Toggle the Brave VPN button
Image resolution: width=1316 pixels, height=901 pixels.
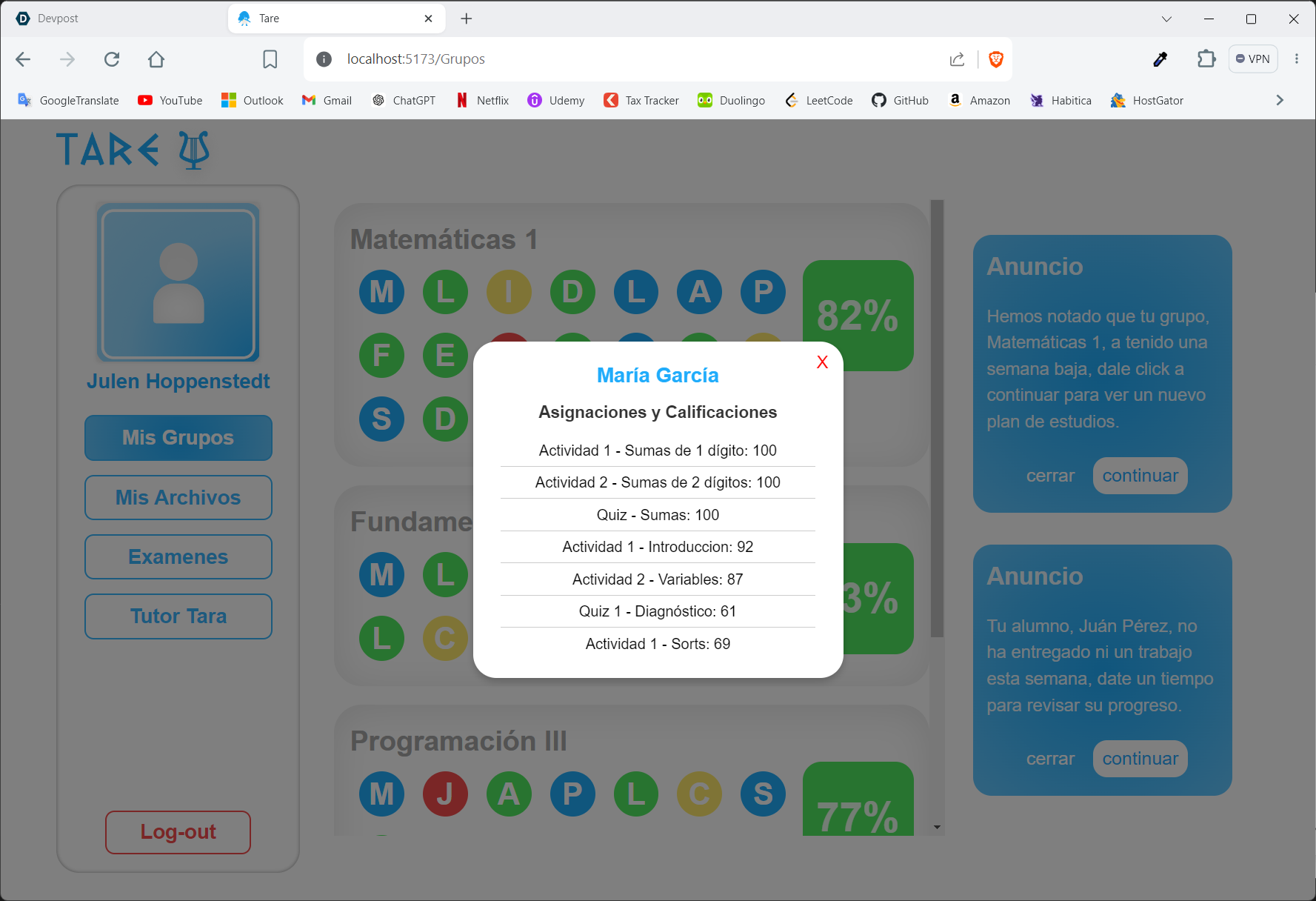pyautogui.click(x=1253, y=59)
